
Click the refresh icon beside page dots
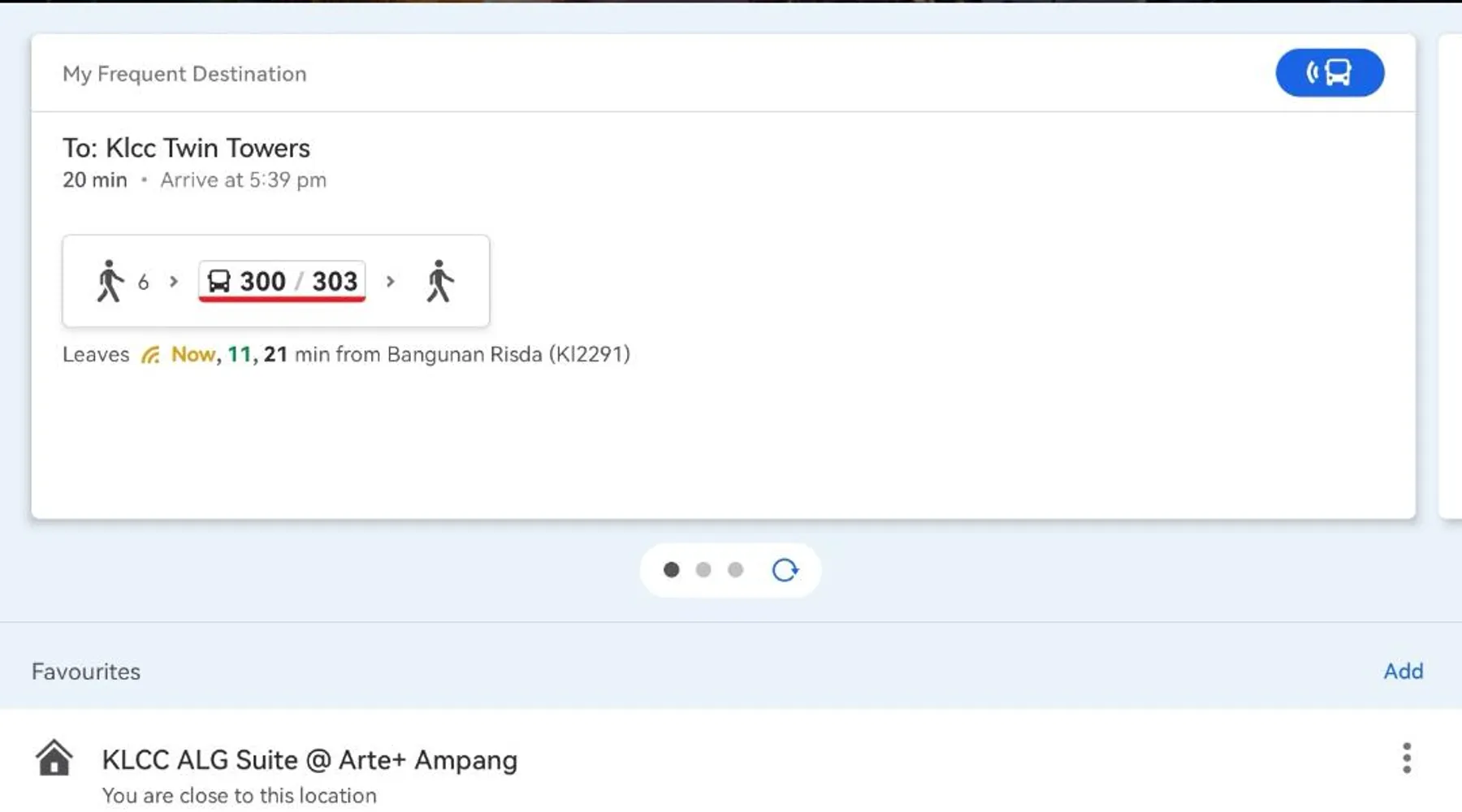[x=785, y=570]
